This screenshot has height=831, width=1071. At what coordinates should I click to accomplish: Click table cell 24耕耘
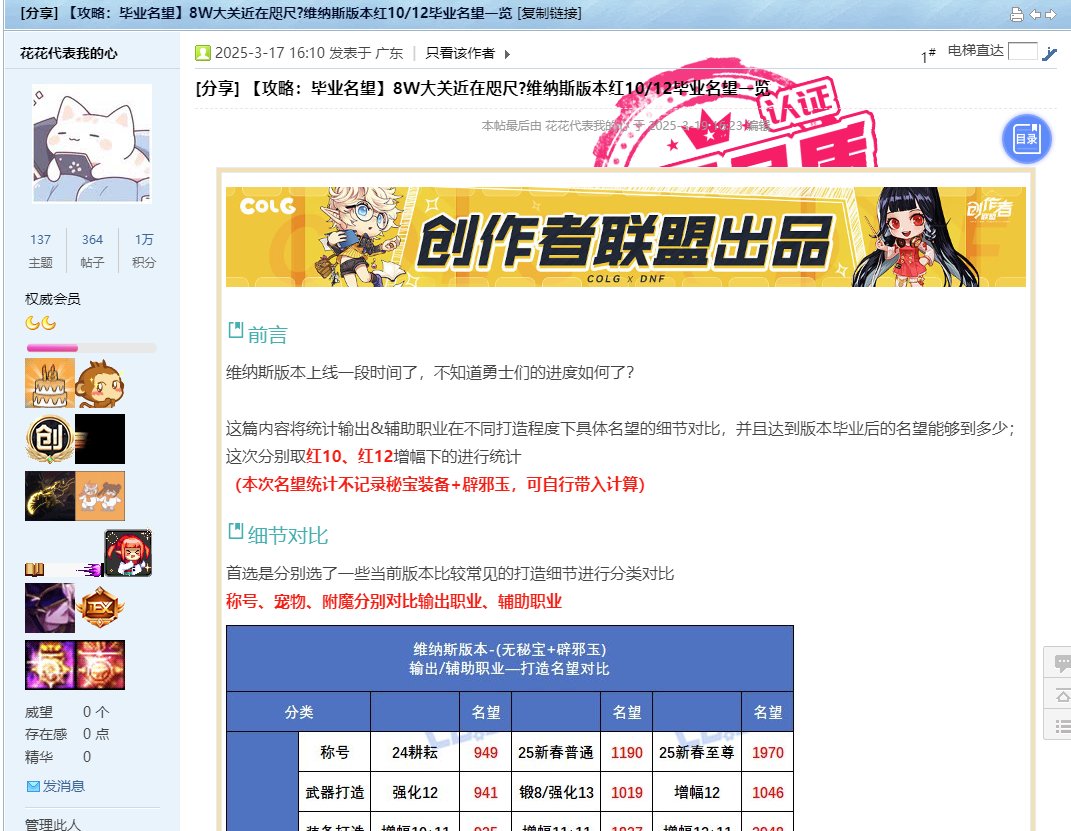(415, 752)
